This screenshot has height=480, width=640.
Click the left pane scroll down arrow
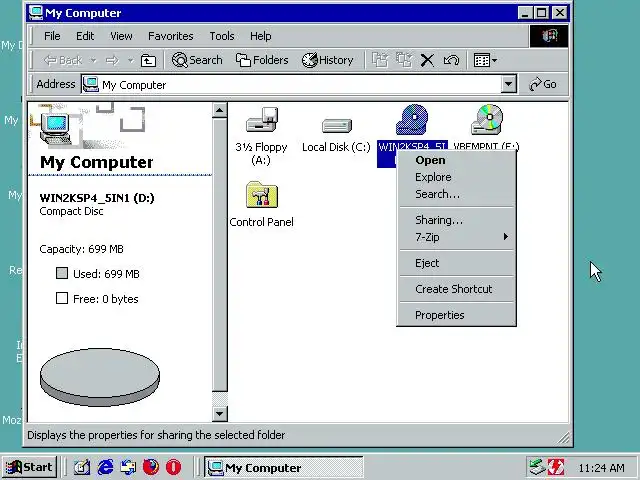[220, 414]
